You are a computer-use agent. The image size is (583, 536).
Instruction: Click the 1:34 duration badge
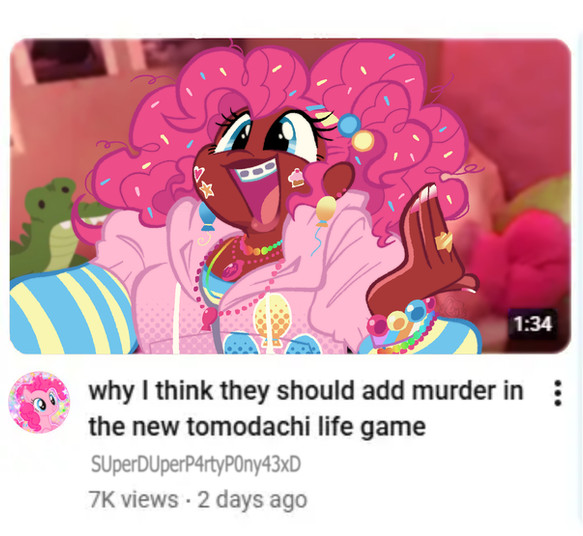(x=533, y=324)
